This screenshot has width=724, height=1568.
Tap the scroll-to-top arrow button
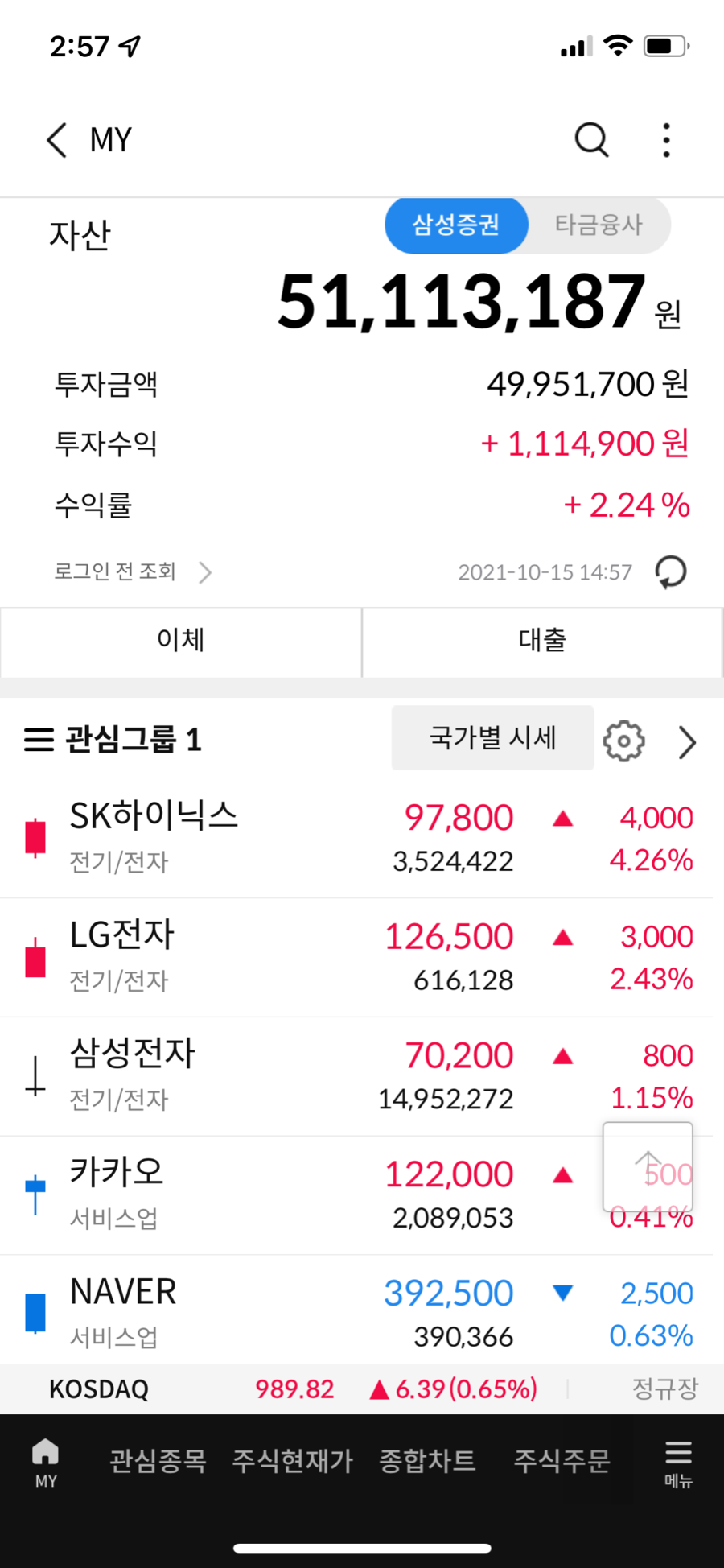click(x=648, y=1166)
